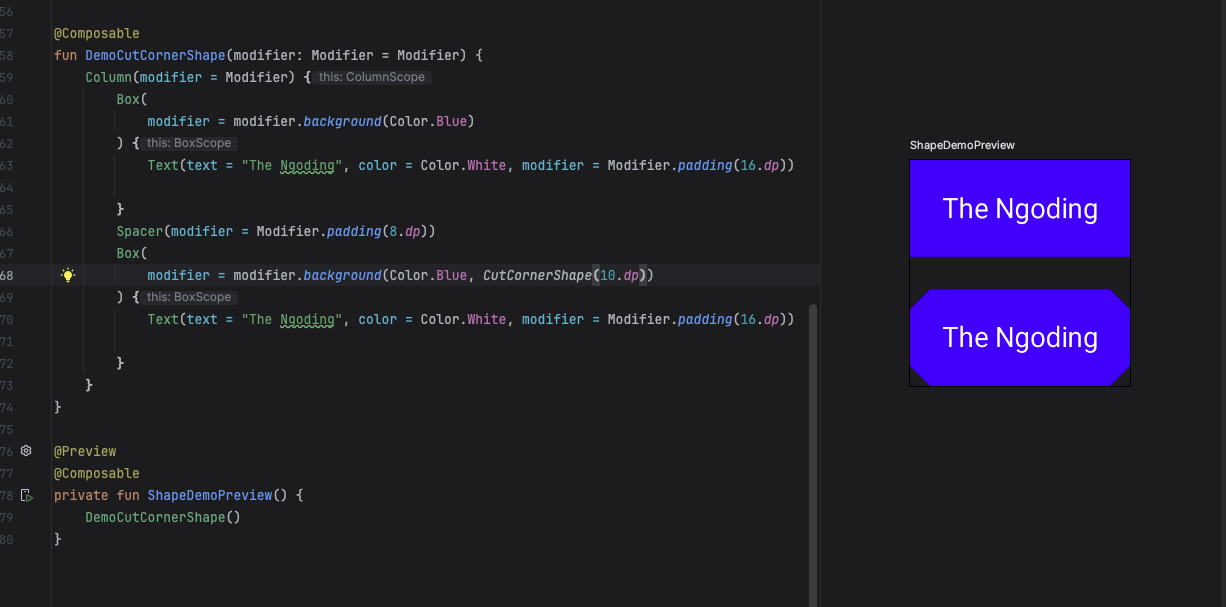Screen dimensions: 1226x607
Task: Click the Column keyword on line 59
Action: tap(108, 77)
